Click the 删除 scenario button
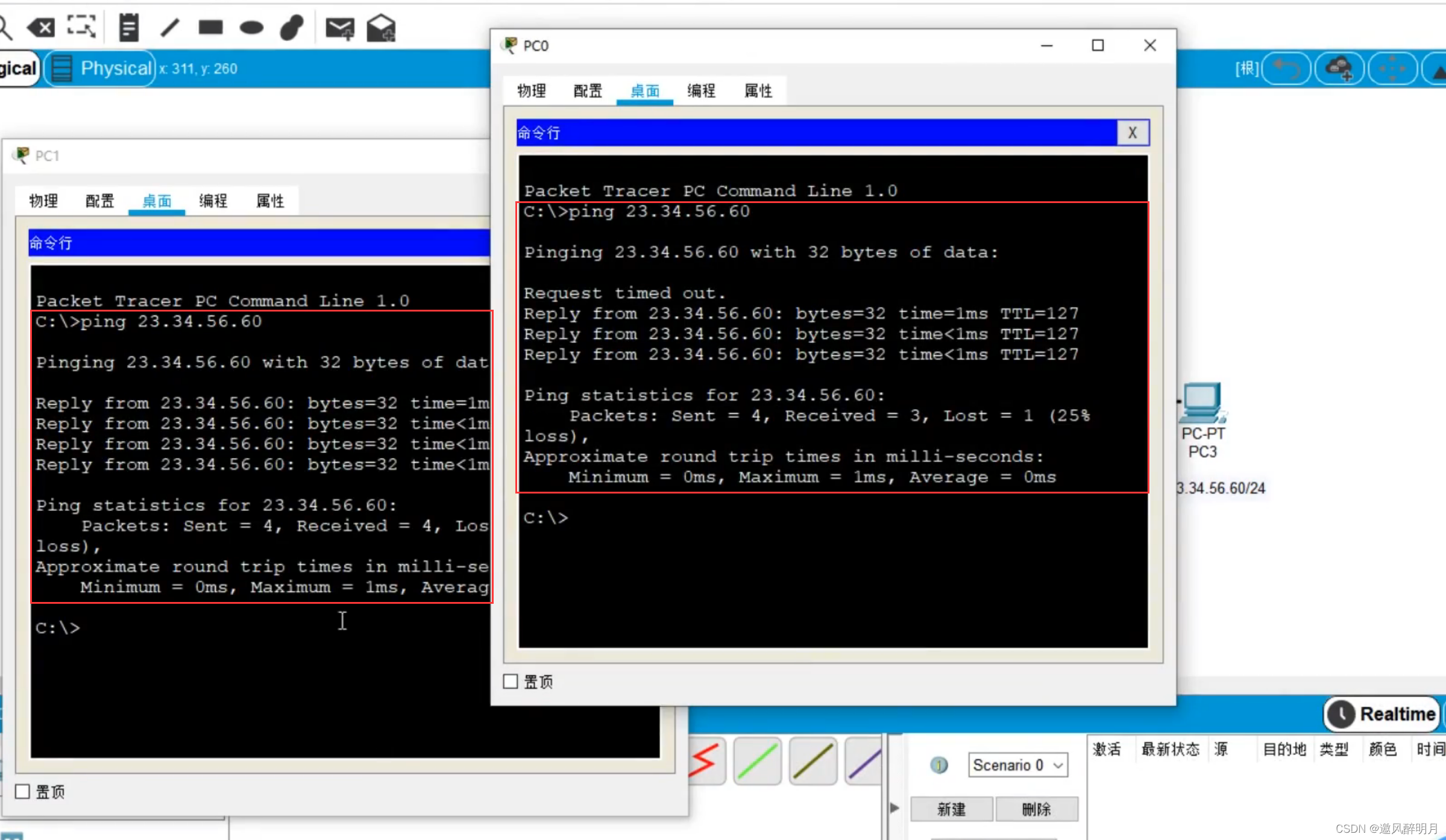The height and width of the screenshot is (840, 1446). point(1036,809)
